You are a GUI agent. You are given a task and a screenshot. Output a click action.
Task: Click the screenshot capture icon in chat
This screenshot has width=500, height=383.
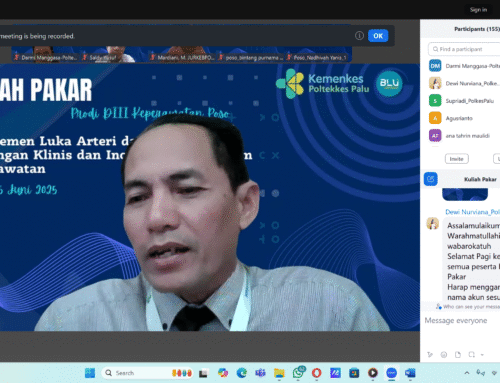(471, 355)
